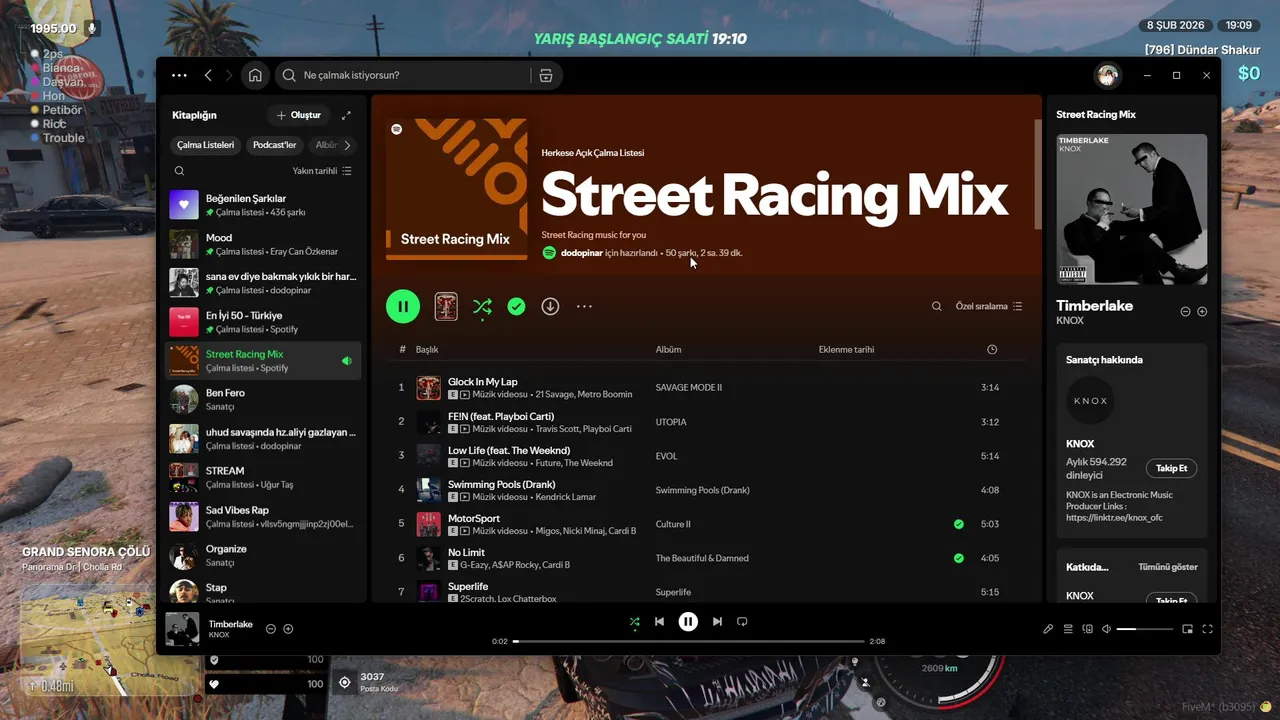1280x720 pixels.
Task: Add Timberlake to library from right panel
Action: [x=1202, y=311]
